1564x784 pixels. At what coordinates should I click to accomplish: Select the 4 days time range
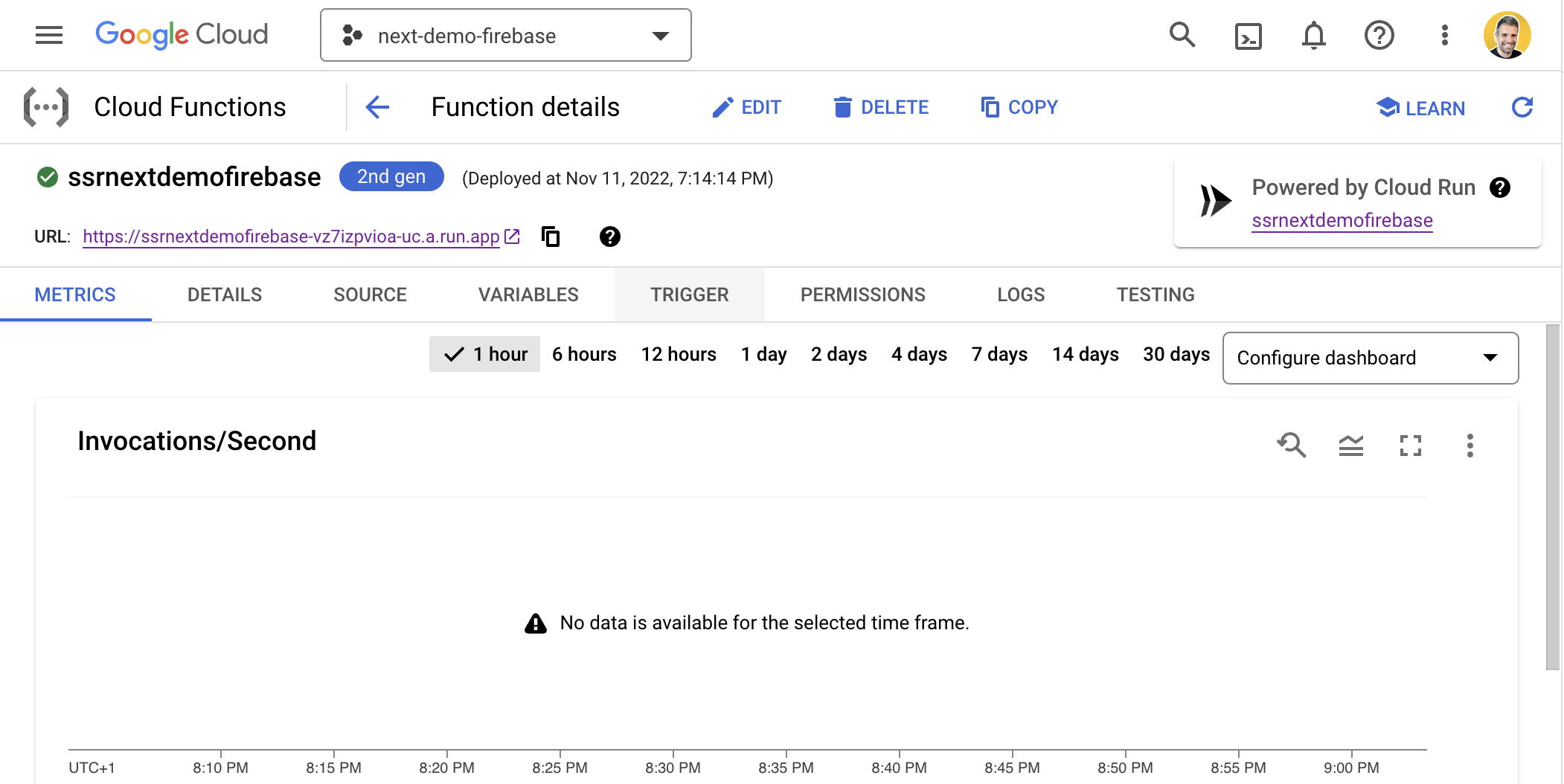tap(920, 354)
